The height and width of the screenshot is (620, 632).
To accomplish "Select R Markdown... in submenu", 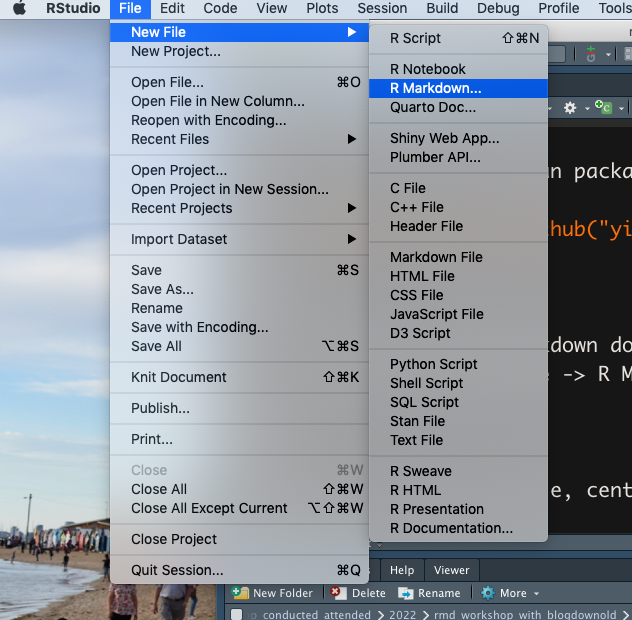I will 458,88.
